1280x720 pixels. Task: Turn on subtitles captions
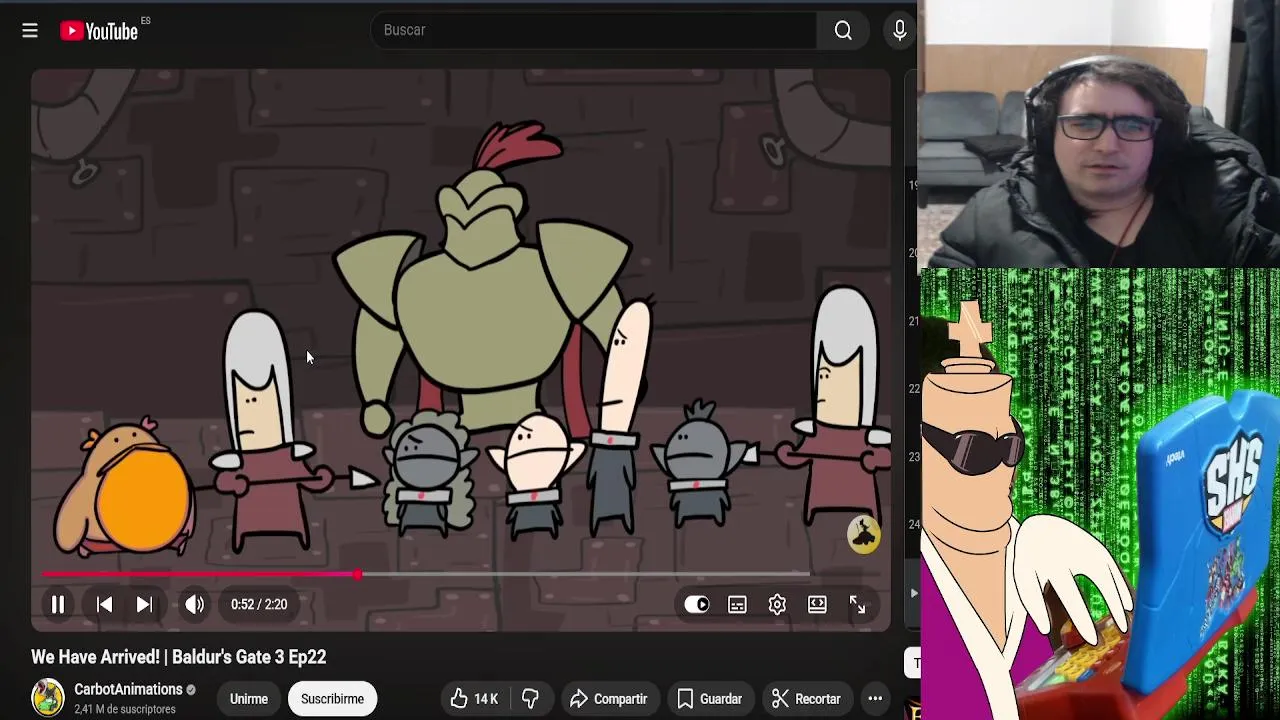(737, 604)
